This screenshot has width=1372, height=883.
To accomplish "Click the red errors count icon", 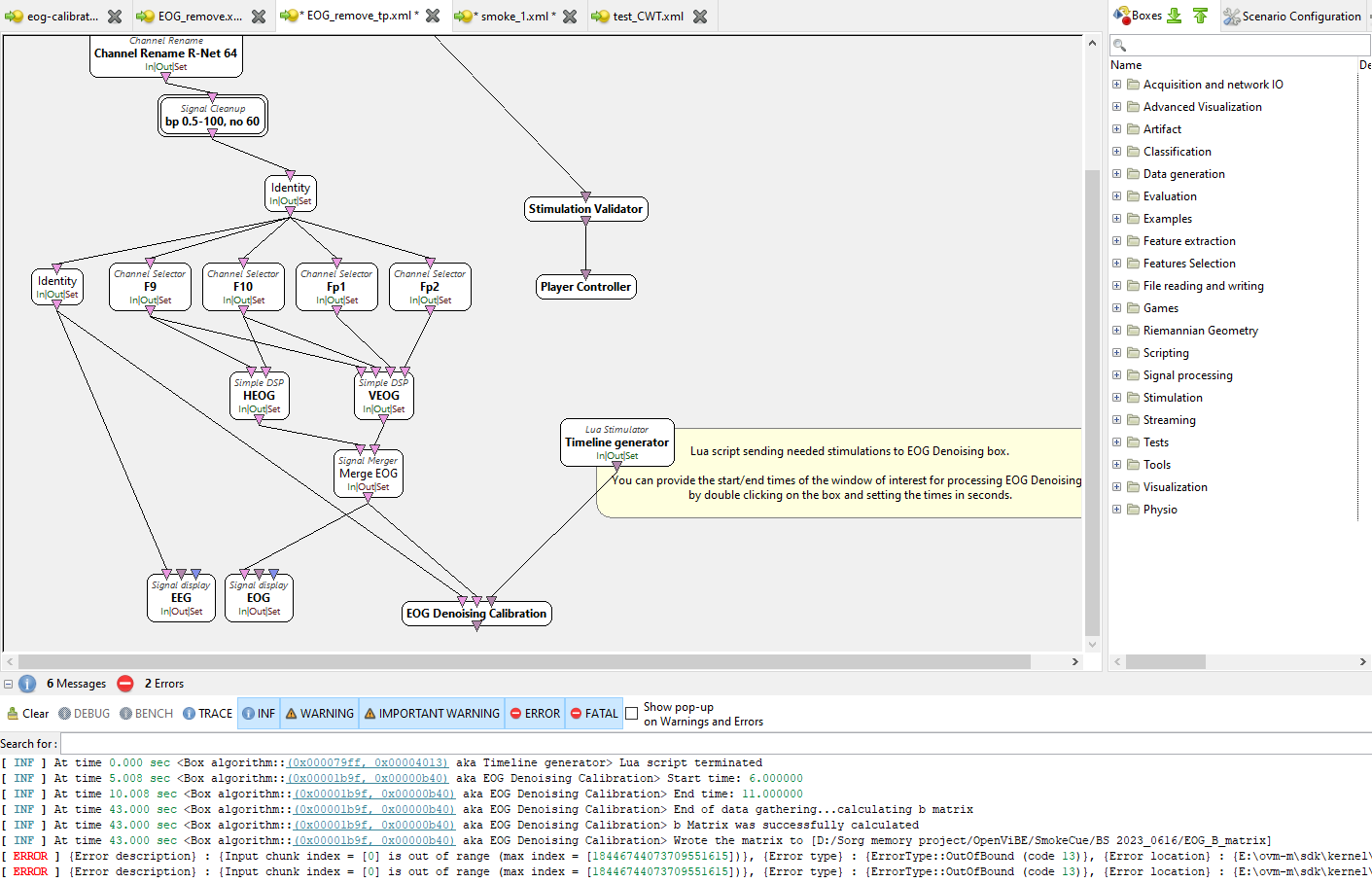I will (124, 684).
